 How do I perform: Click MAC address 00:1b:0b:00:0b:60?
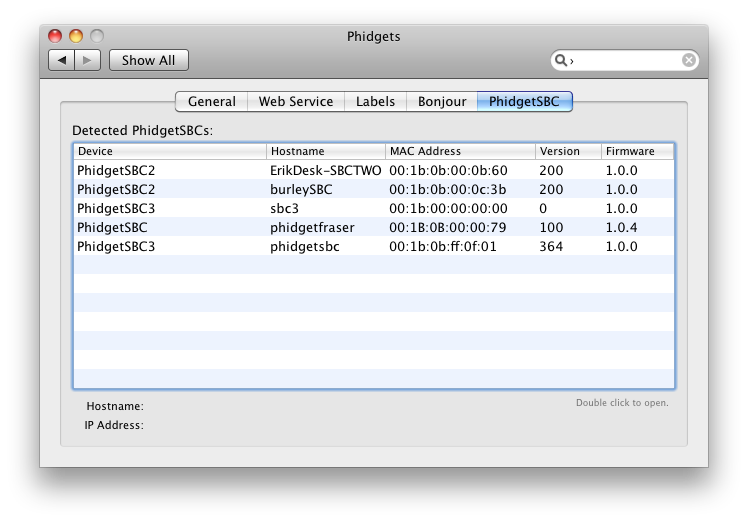click(448, 170)
